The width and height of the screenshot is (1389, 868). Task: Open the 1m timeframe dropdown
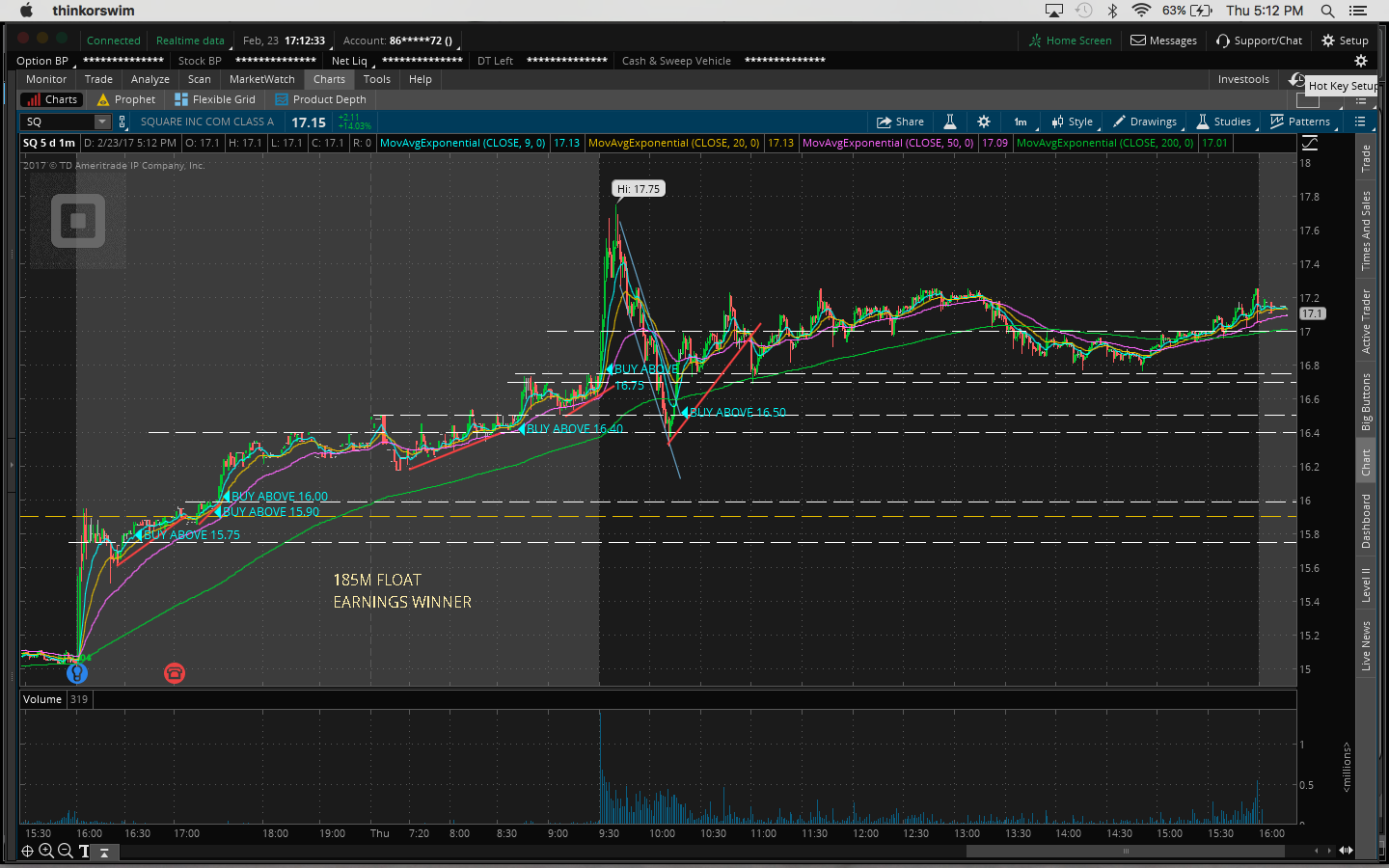[1021, 122]
